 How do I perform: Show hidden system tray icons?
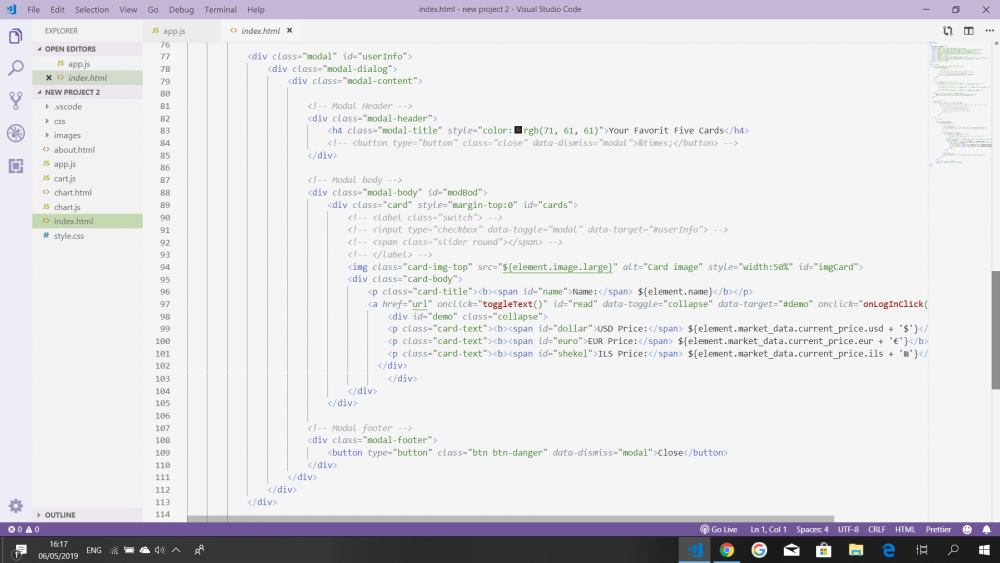coord(176,550)
